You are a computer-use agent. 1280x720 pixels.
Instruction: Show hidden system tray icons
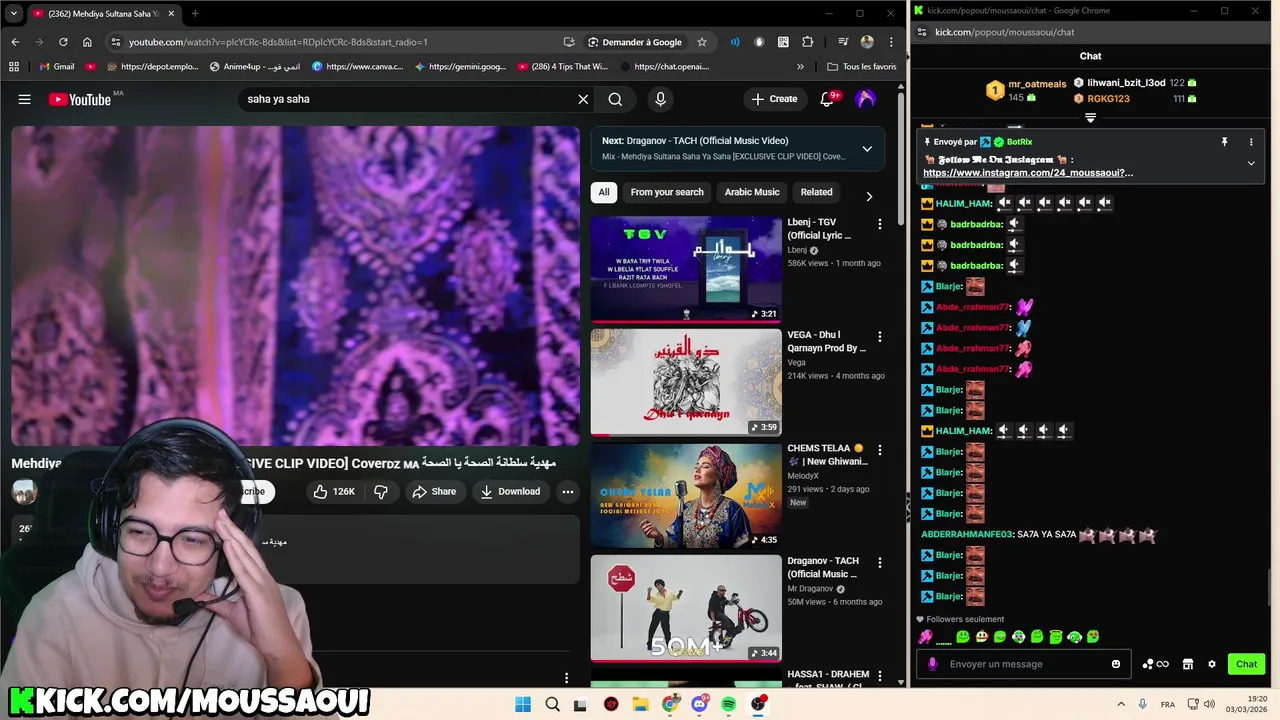(1121, 704)
